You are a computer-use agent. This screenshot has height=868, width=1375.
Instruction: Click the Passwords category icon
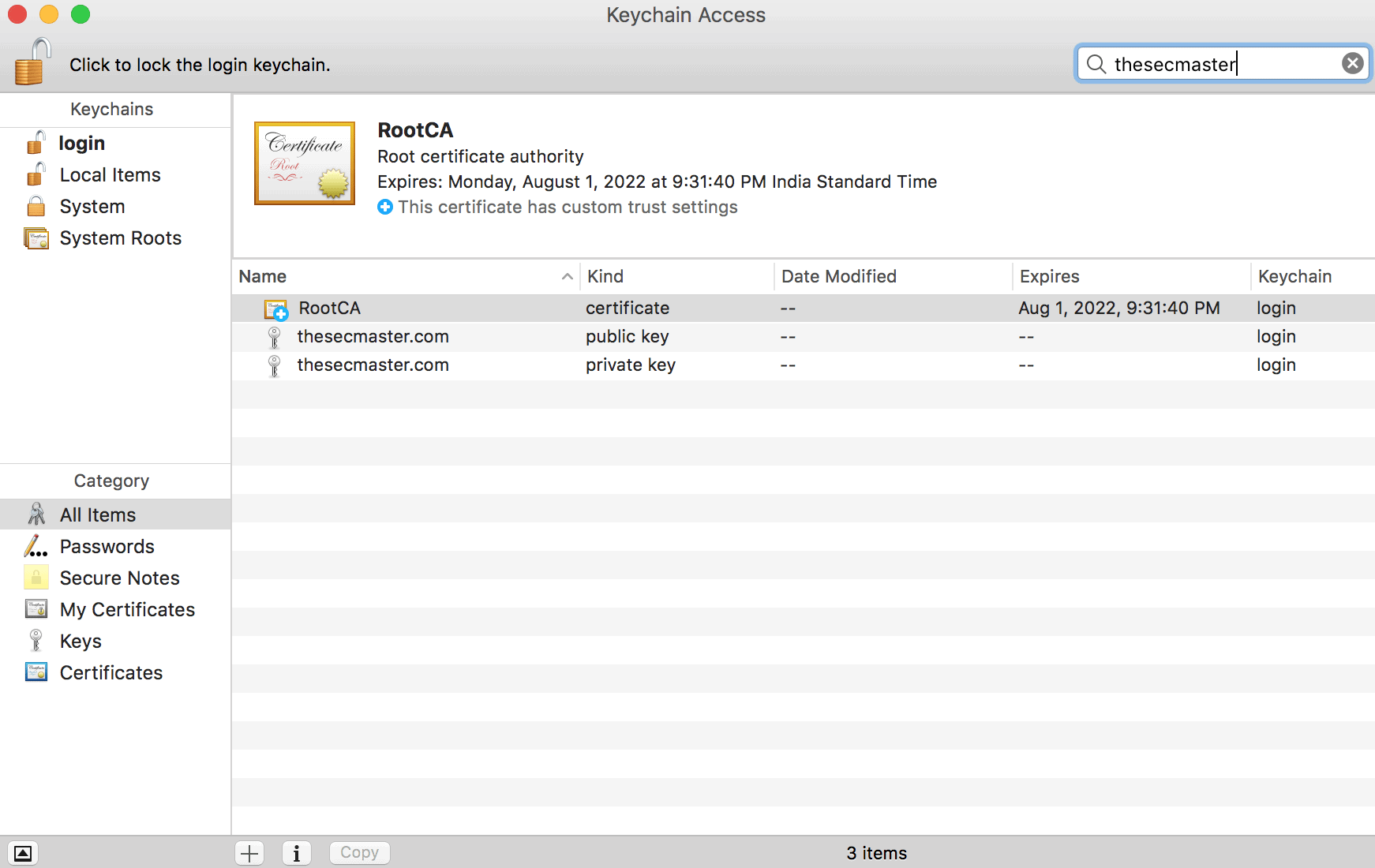[36, 546]
